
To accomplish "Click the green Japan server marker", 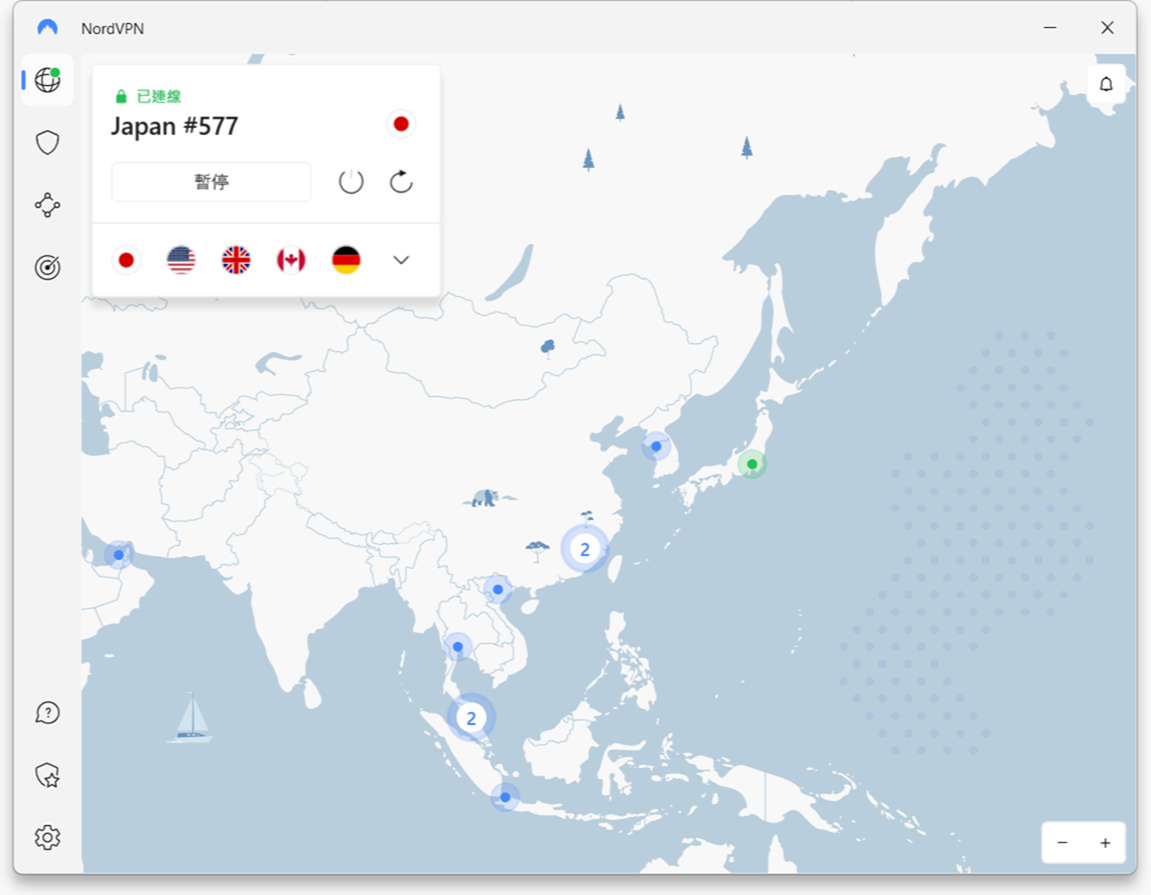I will point(751,464).
